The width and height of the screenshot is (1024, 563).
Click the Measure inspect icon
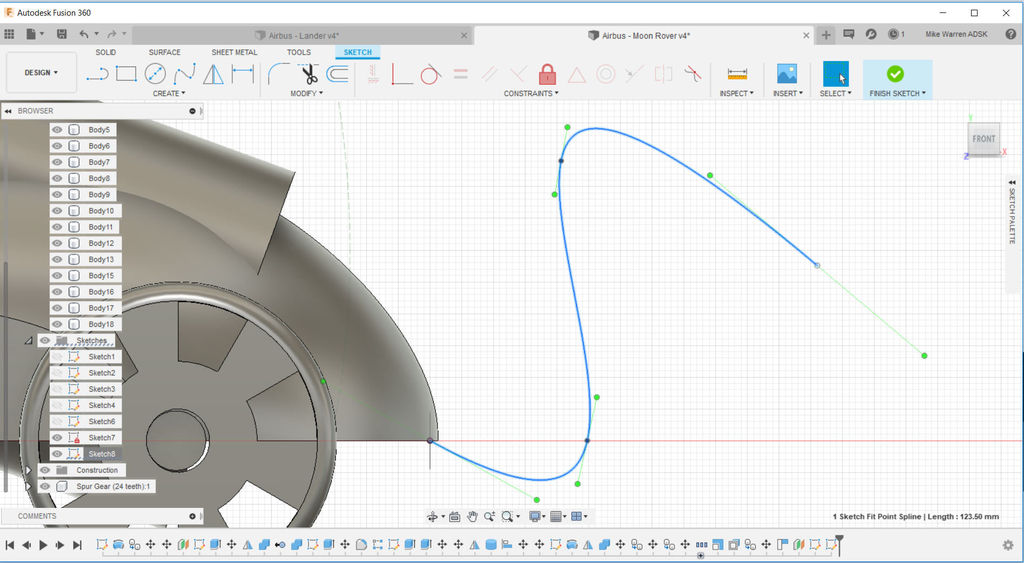(x=737, y=74)
